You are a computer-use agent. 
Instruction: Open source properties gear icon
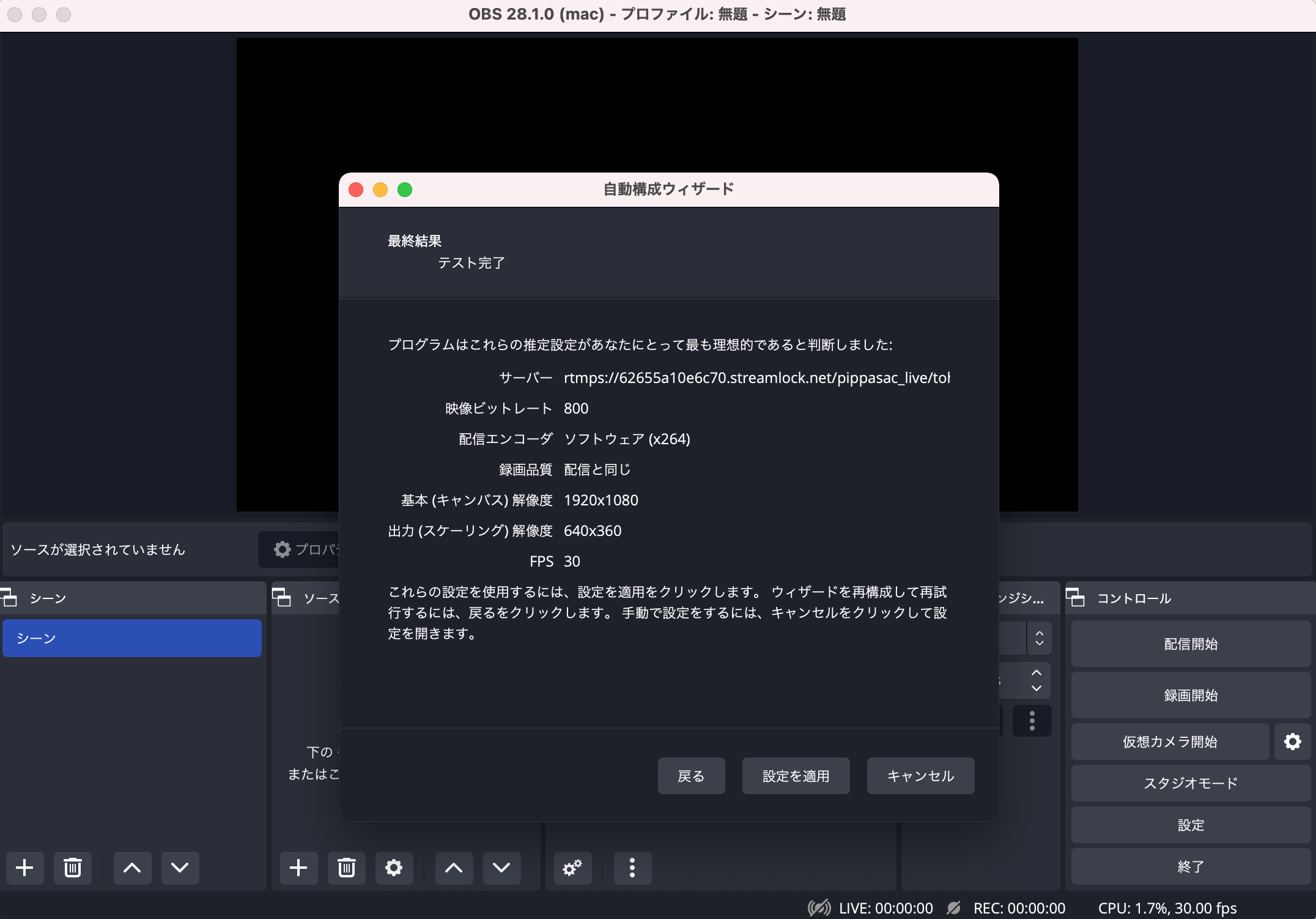coord(394,867)
